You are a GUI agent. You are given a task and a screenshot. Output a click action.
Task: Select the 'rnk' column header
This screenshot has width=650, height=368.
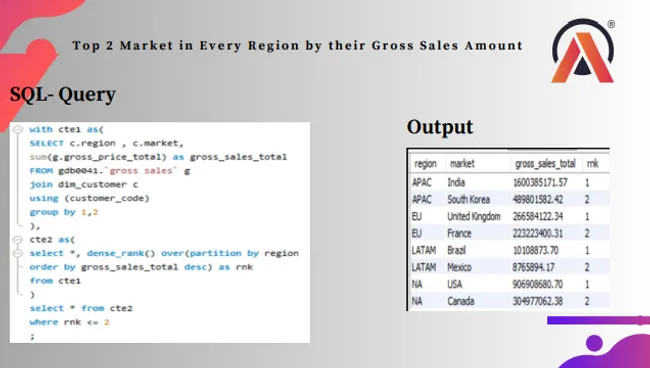[x=592, y=164]
